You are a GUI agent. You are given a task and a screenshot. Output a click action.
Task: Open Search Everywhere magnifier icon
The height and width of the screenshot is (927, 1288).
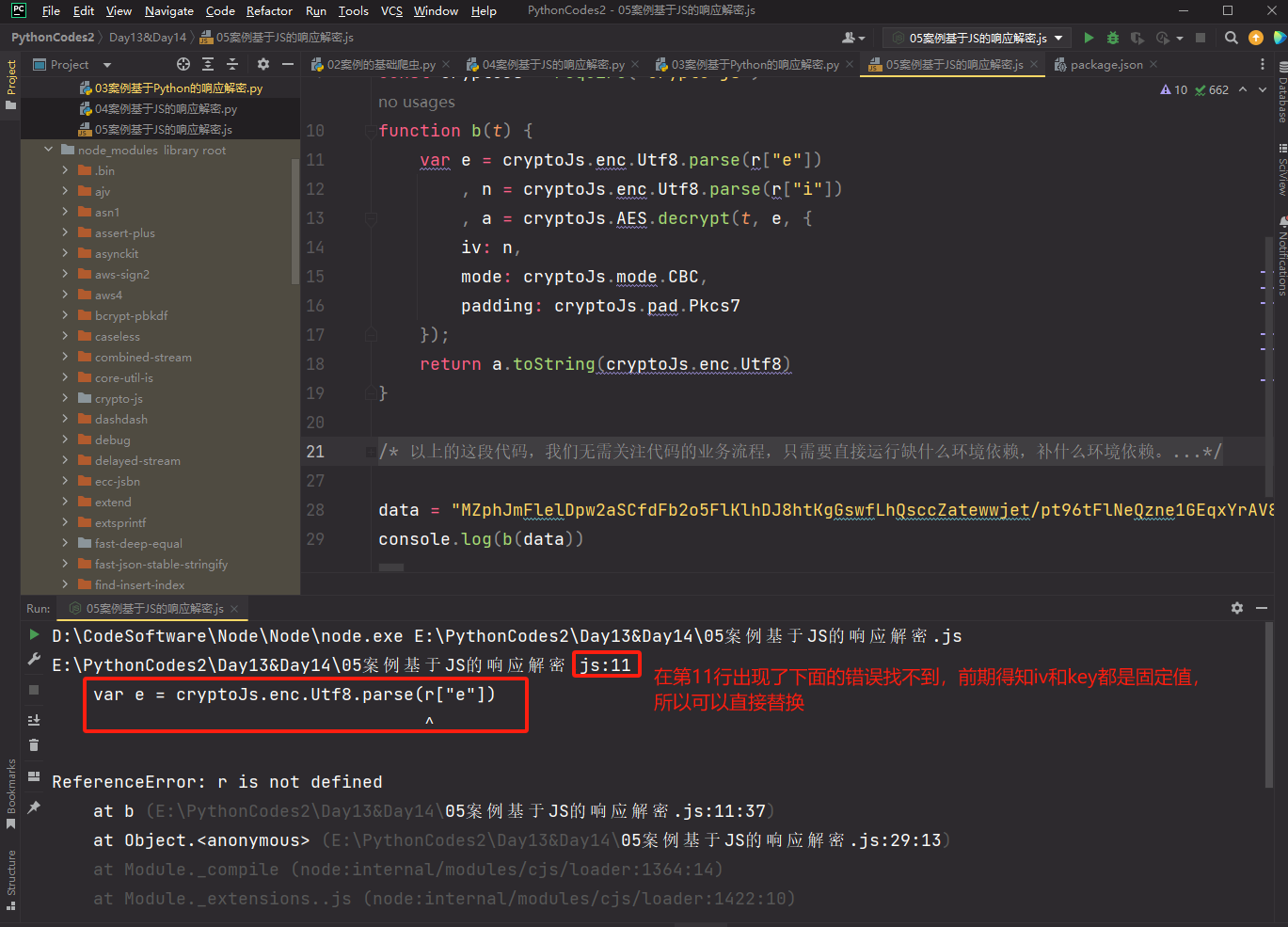click(x=1232, y=38)
